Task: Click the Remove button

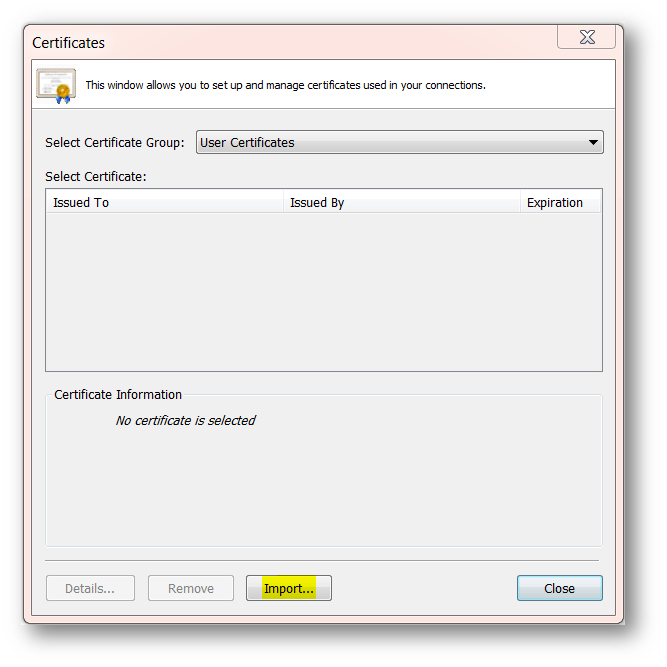Action: [191, 589]
